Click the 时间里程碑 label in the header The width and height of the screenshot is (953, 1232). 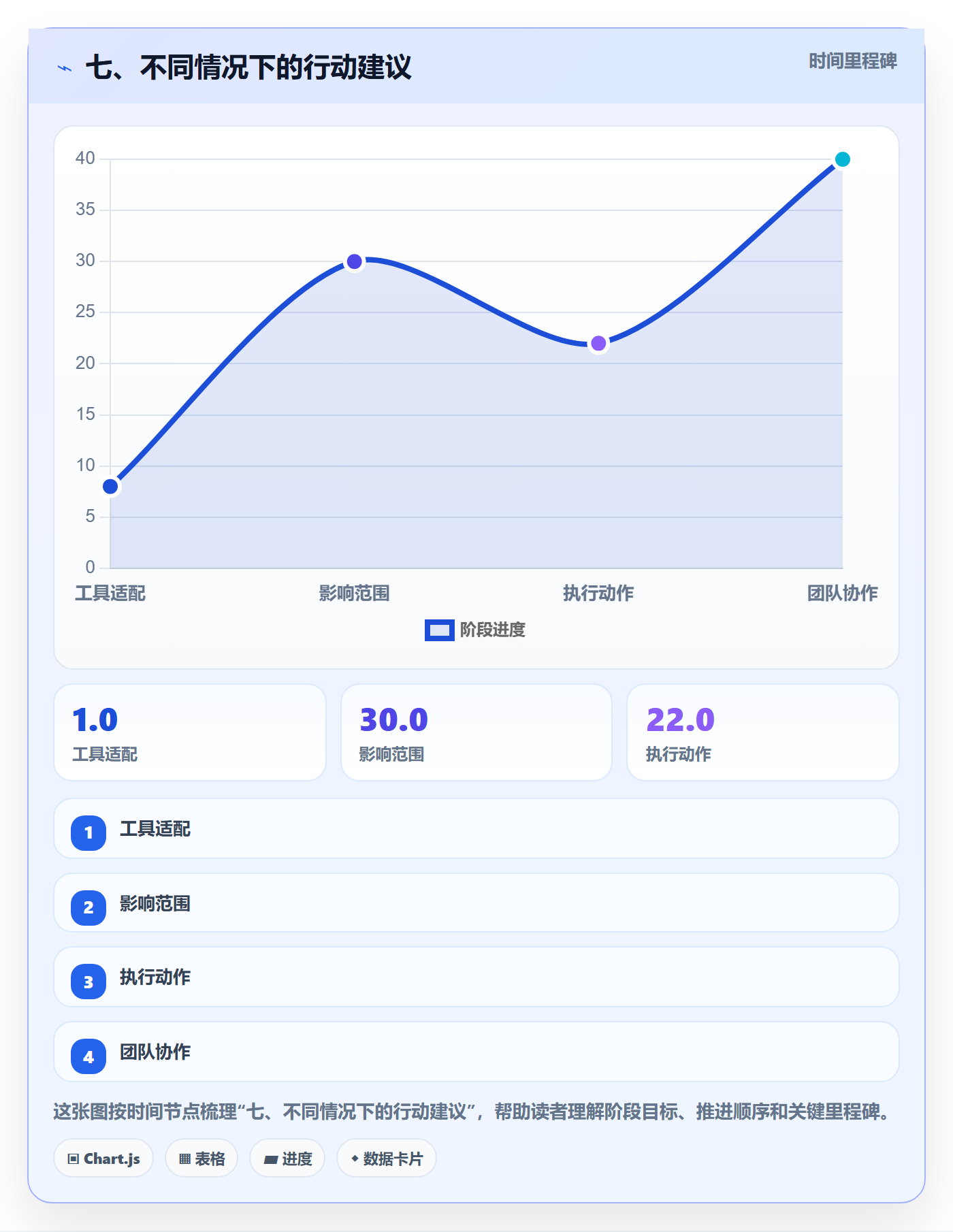[x=853, y=61]
